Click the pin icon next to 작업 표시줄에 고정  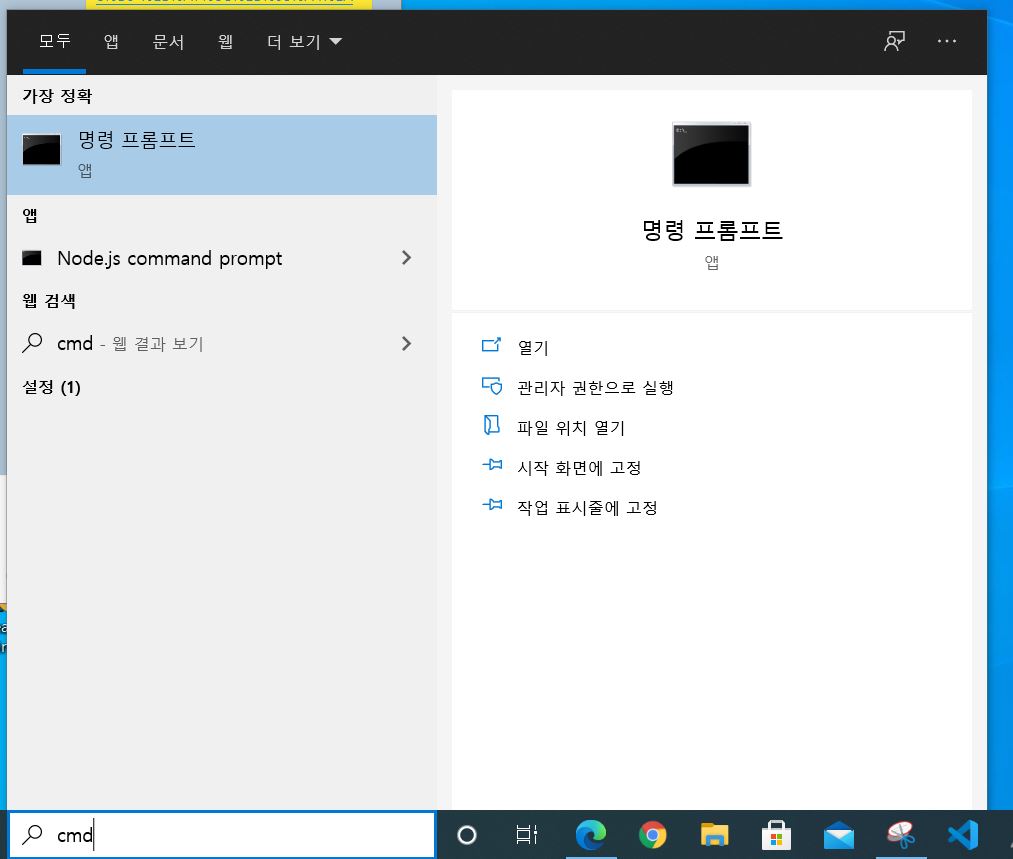(x=492, y=504)
